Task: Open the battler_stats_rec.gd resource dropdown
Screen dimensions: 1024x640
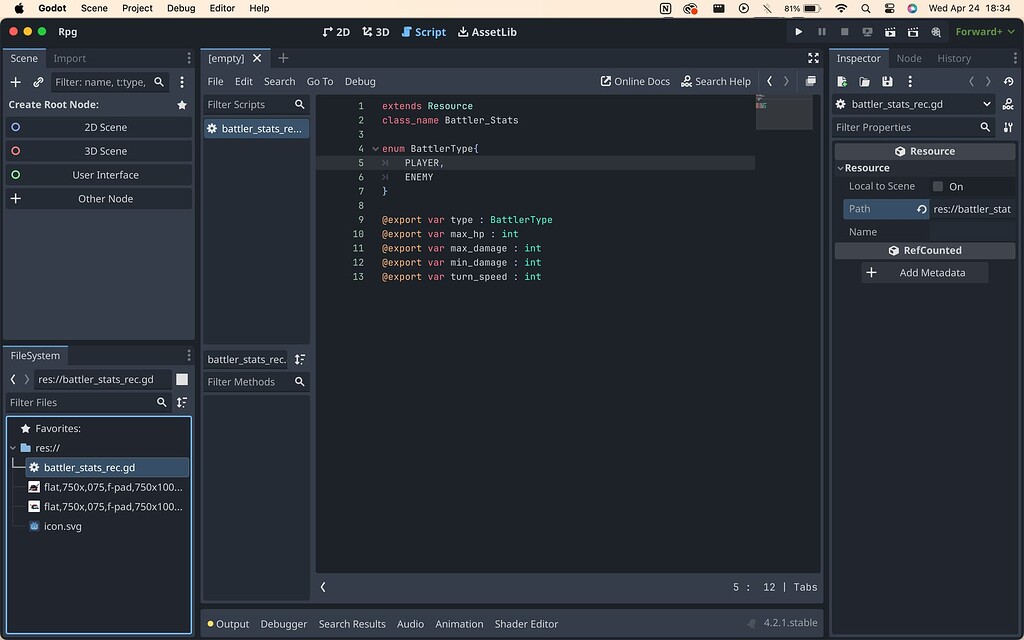Action: [x=987, y=103]
